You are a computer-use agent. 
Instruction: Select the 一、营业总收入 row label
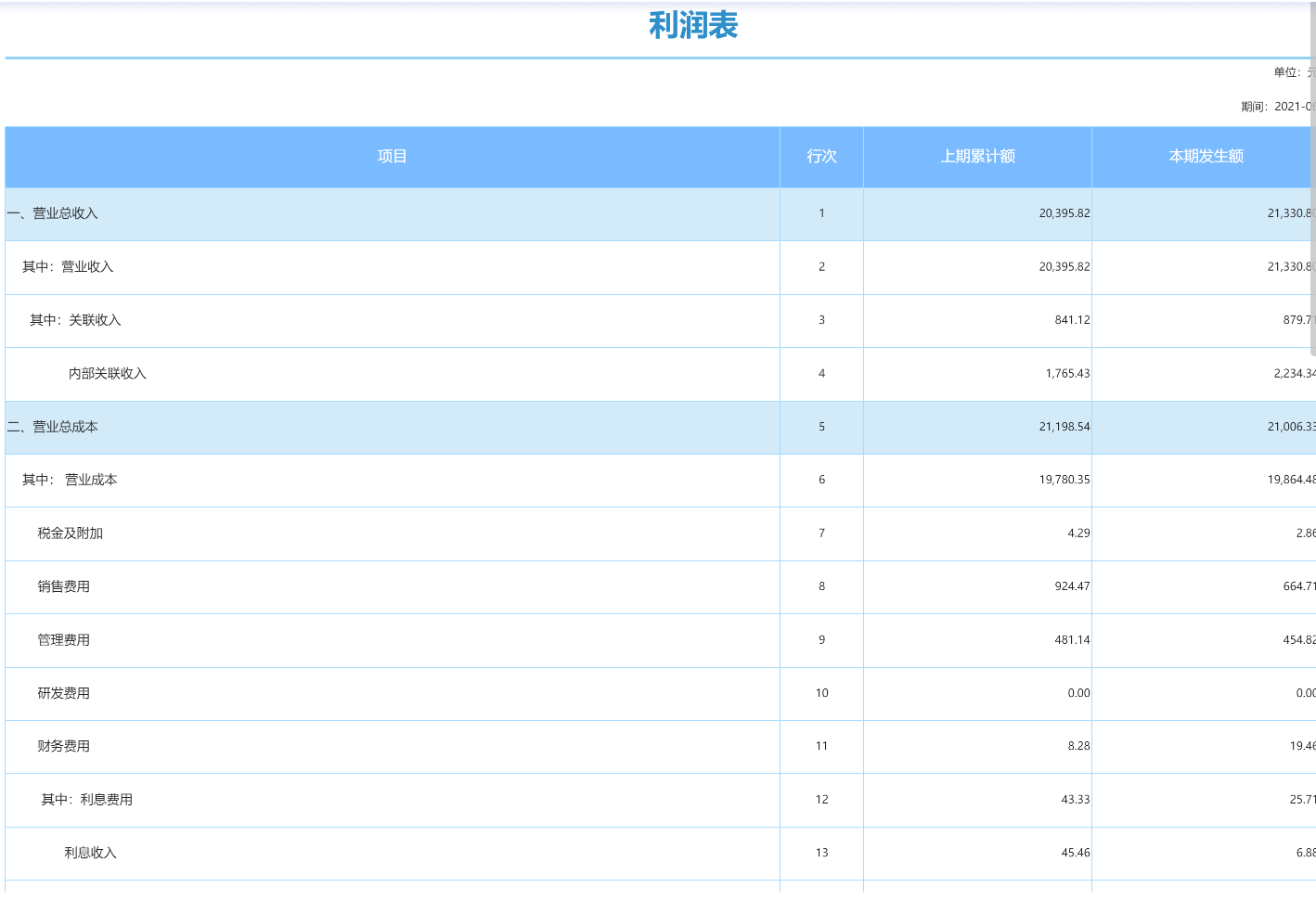pos(53,213)
